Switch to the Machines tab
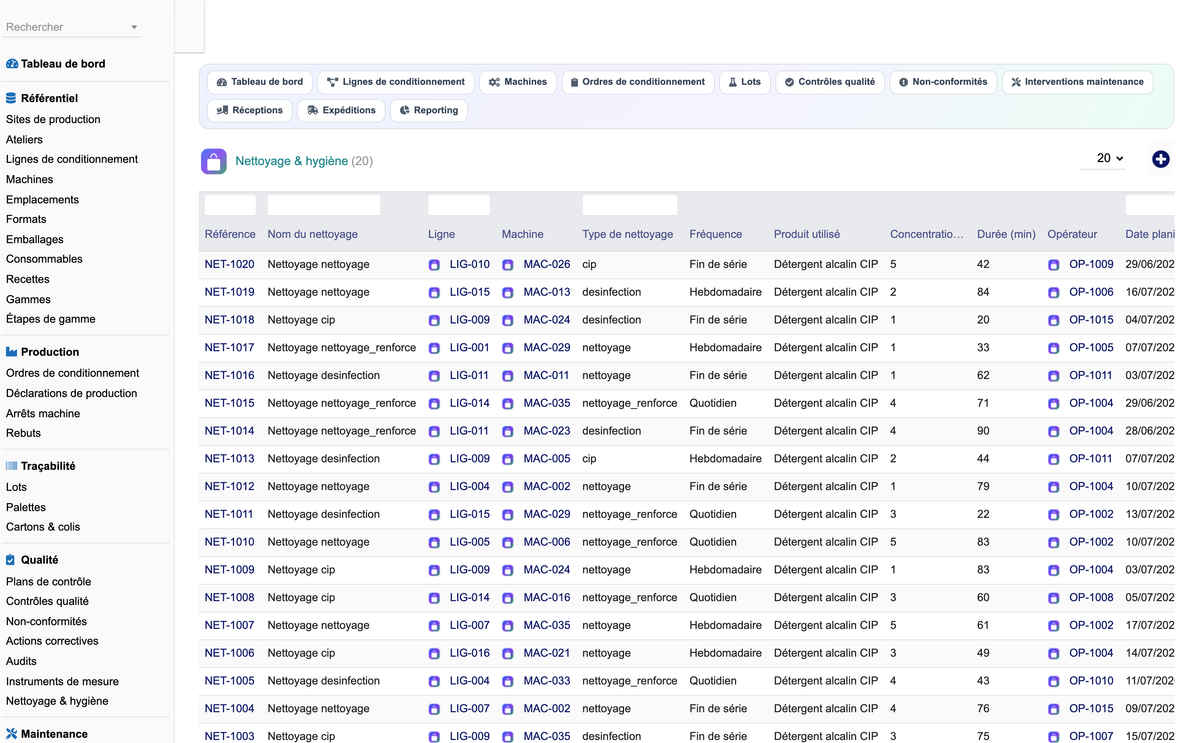This screenshot has width=1200, height=743. tap(518, 82)
